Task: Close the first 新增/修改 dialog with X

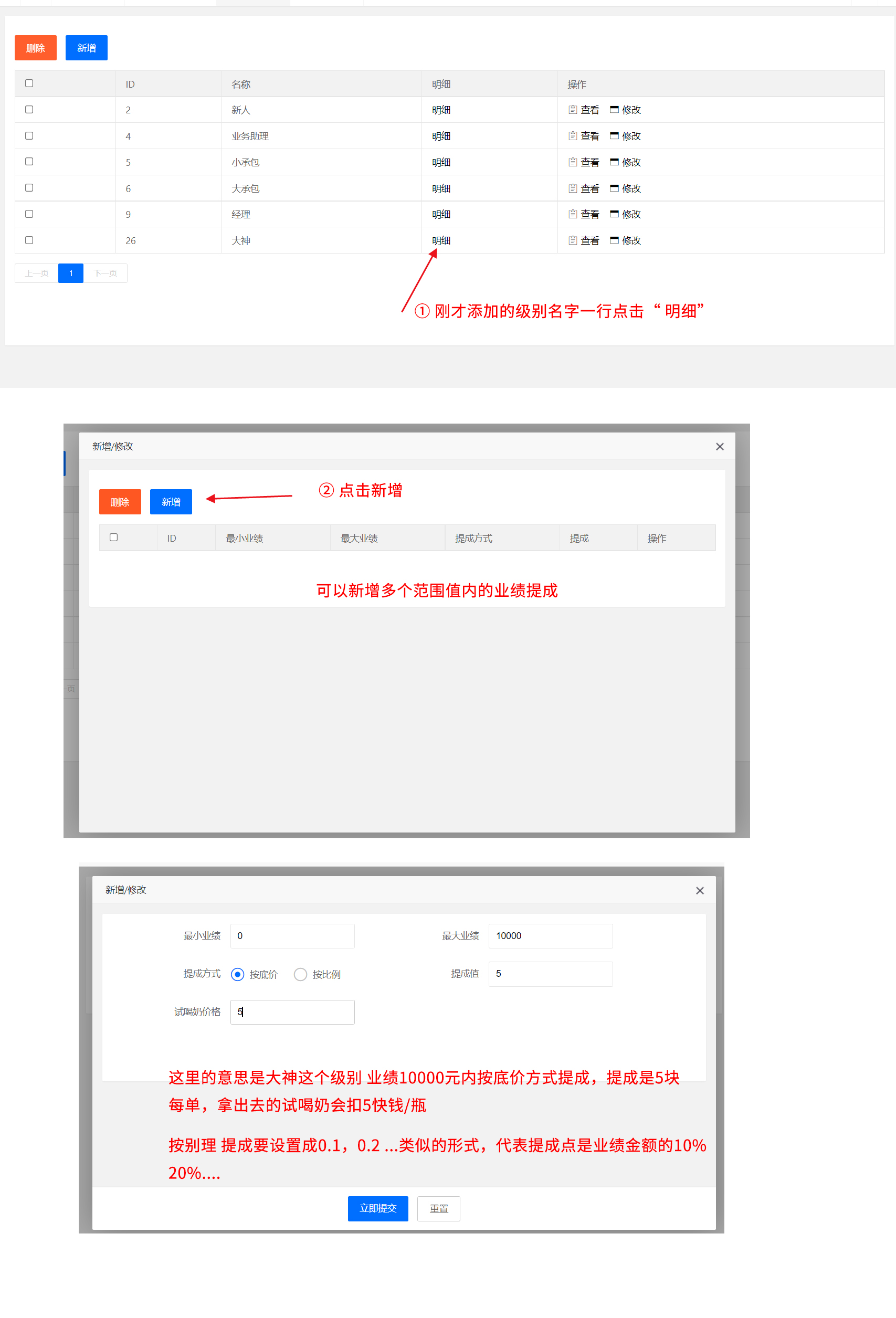Action: pyautogui.click(x=720, y=446)
